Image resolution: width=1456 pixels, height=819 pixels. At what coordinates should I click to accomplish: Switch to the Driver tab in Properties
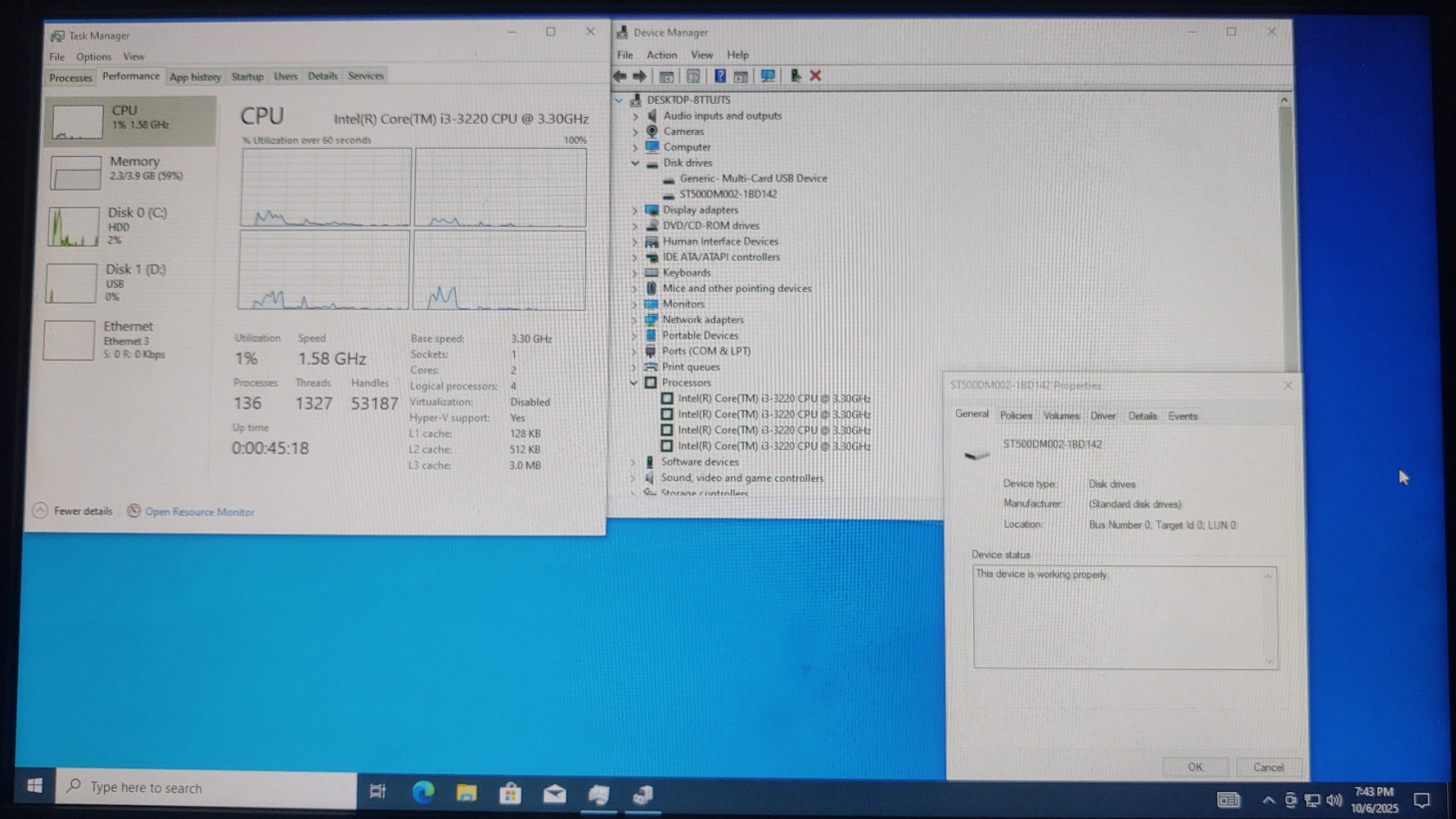point(1102,416)
